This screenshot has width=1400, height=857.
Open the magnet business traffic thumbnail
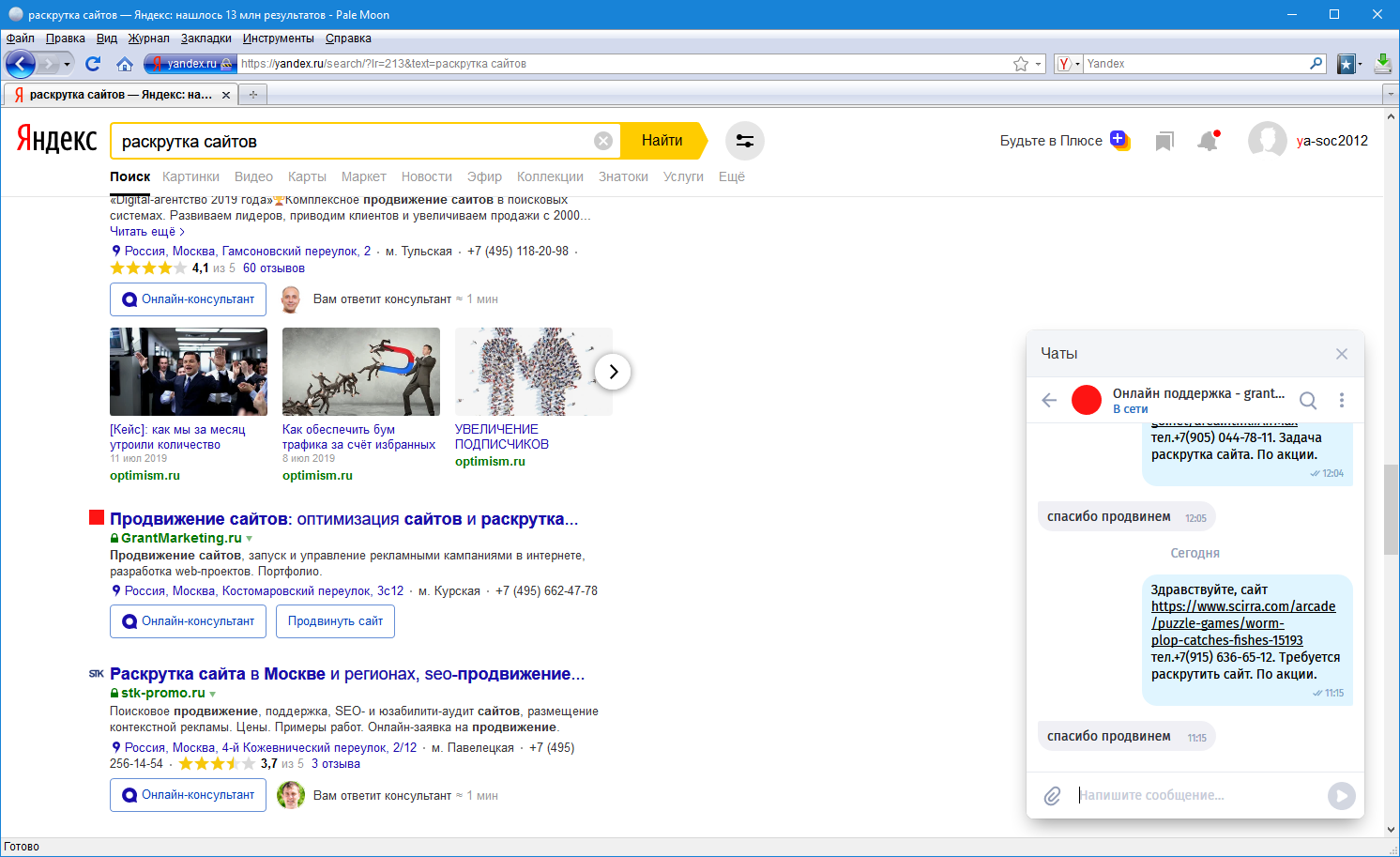[361, 372]
